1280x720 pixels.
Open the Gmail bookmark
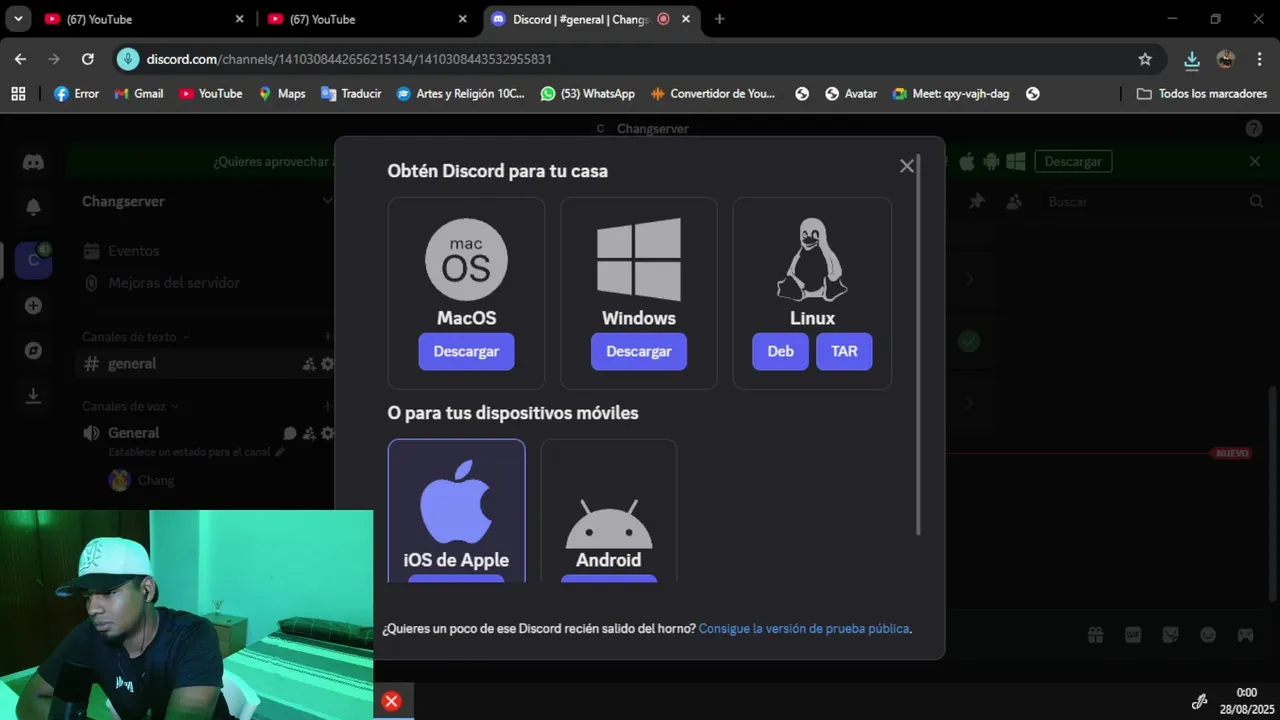pyautogui.click(x=139, y=93)
